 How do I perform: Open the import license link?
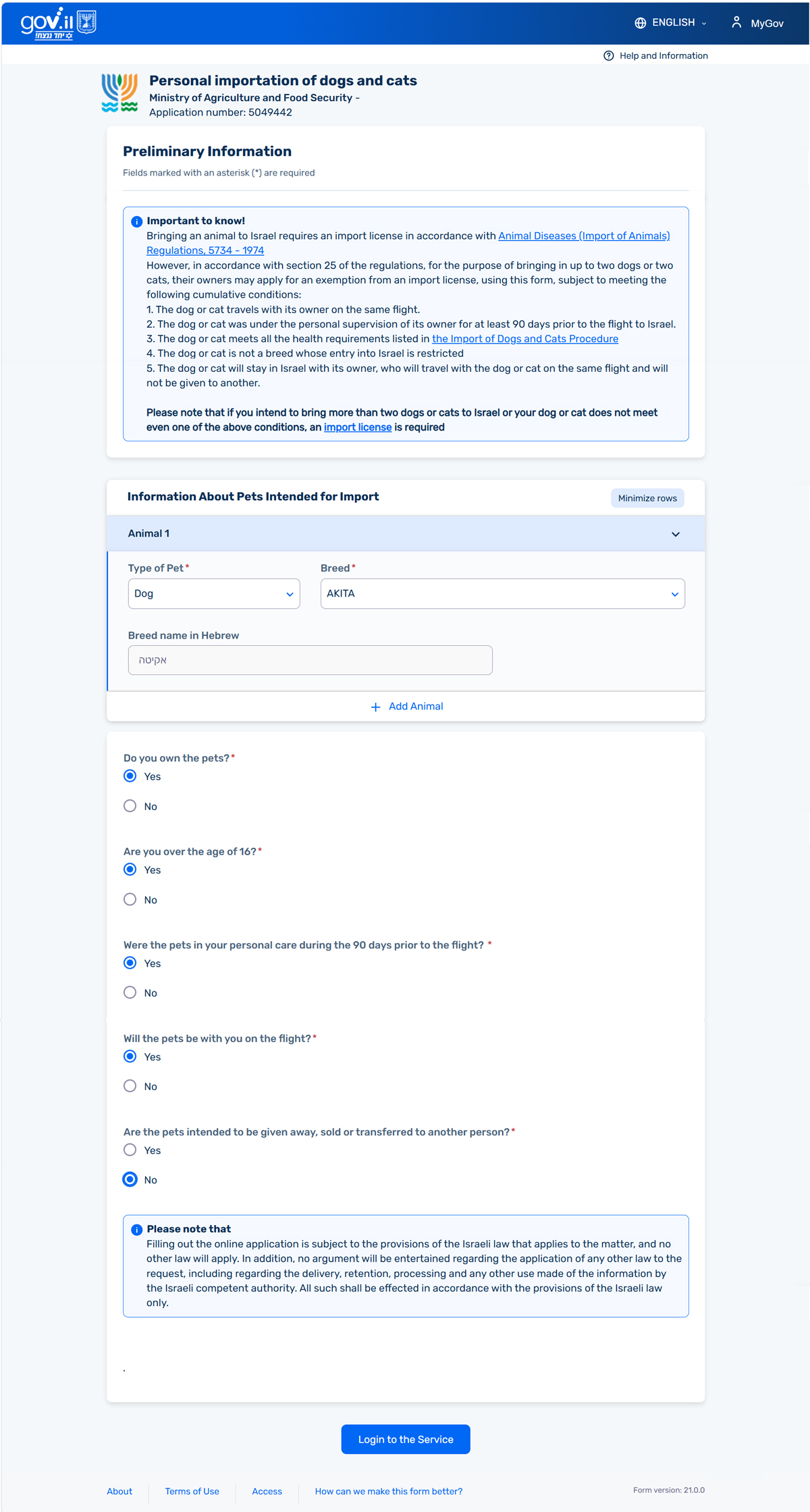[358, 427]
